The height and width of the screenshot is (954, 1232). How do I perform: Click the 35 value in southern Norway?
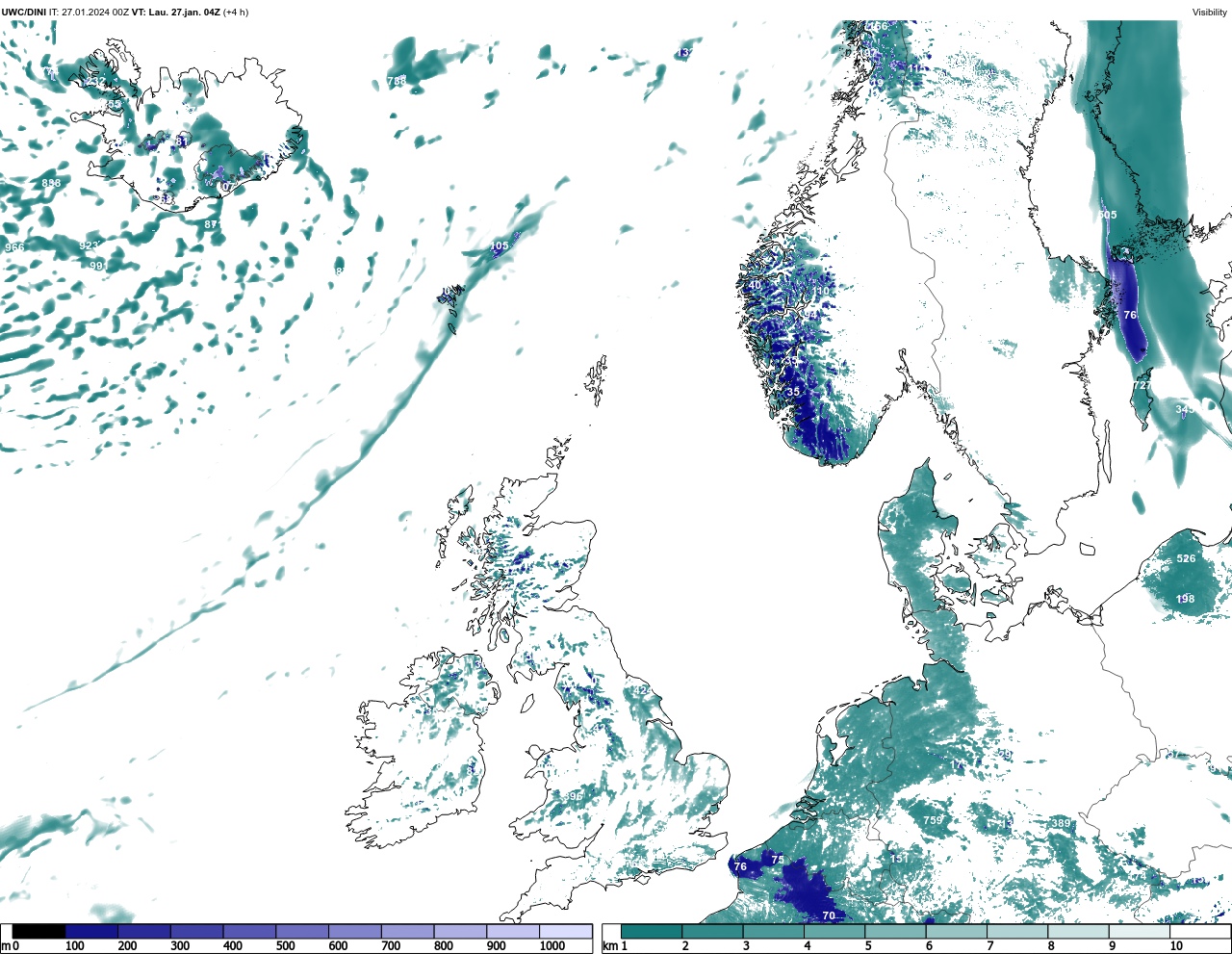(793, 392)
